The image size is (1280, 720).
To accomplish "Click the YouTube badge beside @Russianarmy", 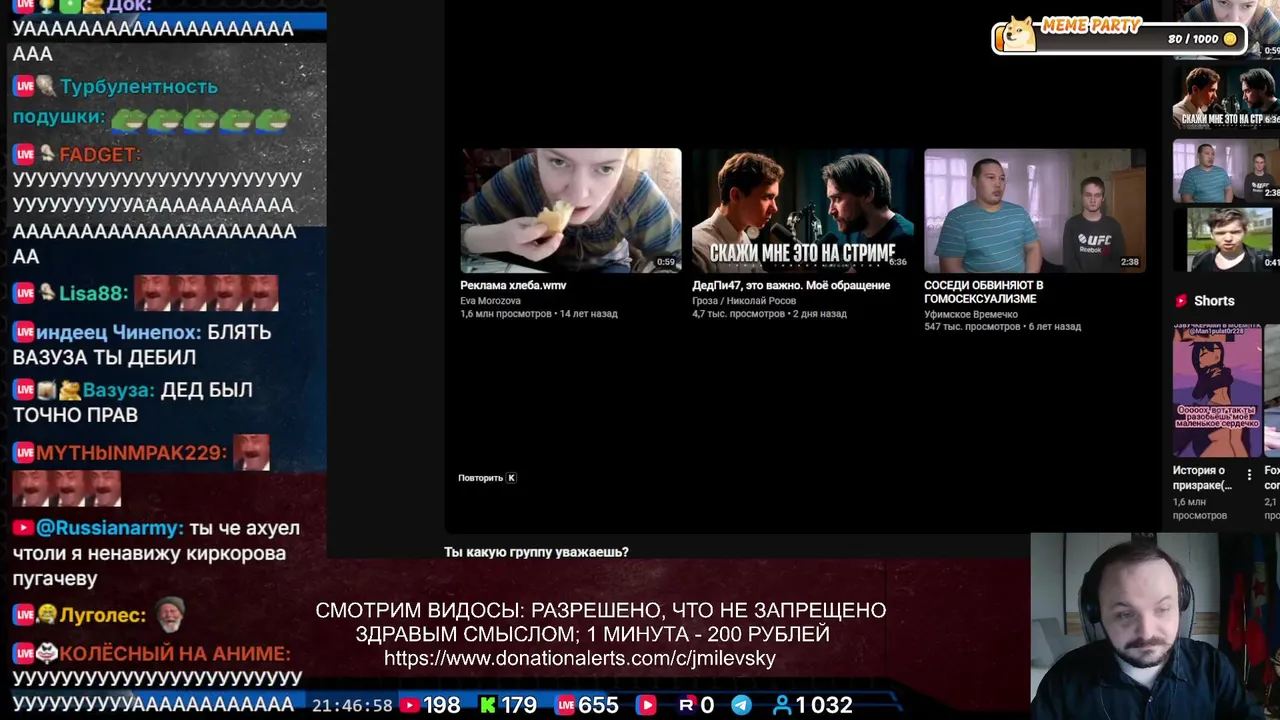I will tap(23, 528).
